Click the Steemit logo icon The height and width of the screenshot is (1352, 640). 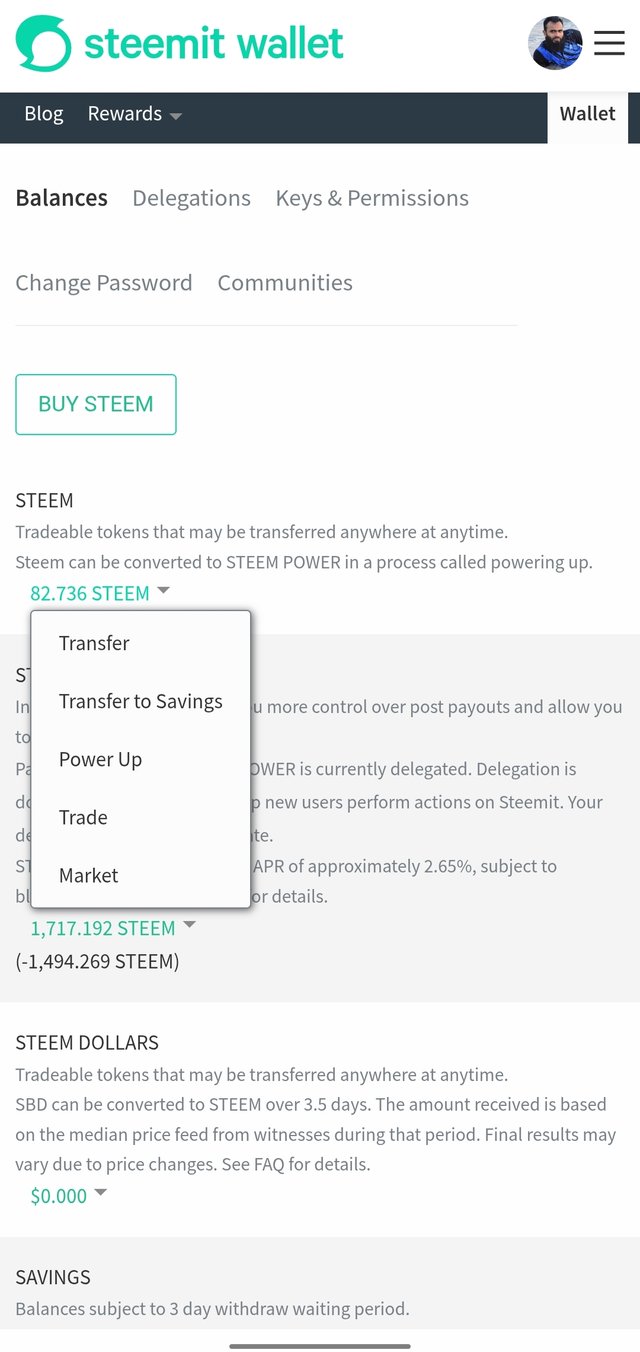[44, 44]
